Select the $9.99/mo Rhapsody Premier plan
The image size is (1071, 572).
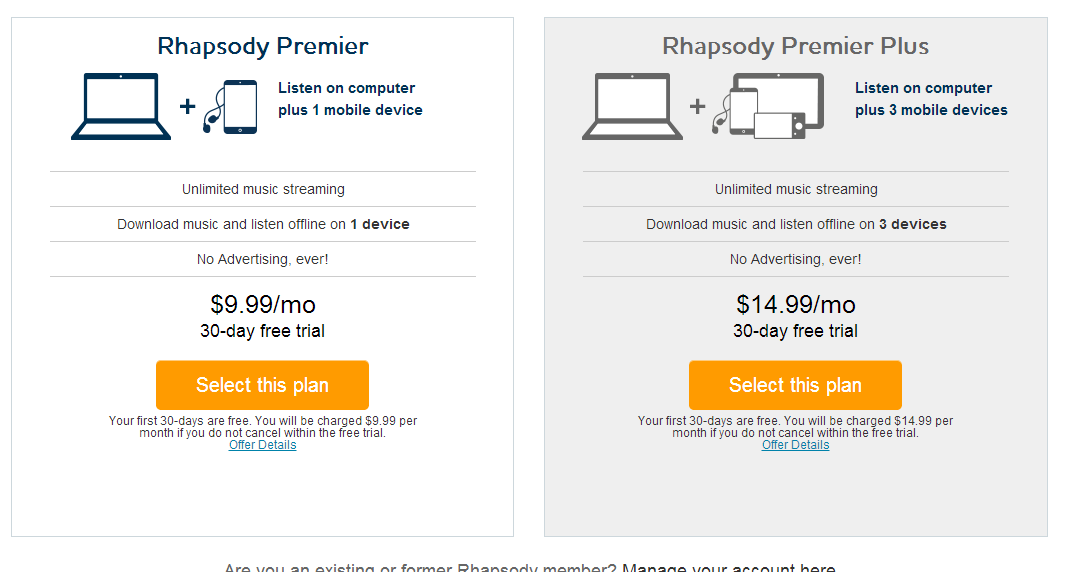tap(262, 385)
